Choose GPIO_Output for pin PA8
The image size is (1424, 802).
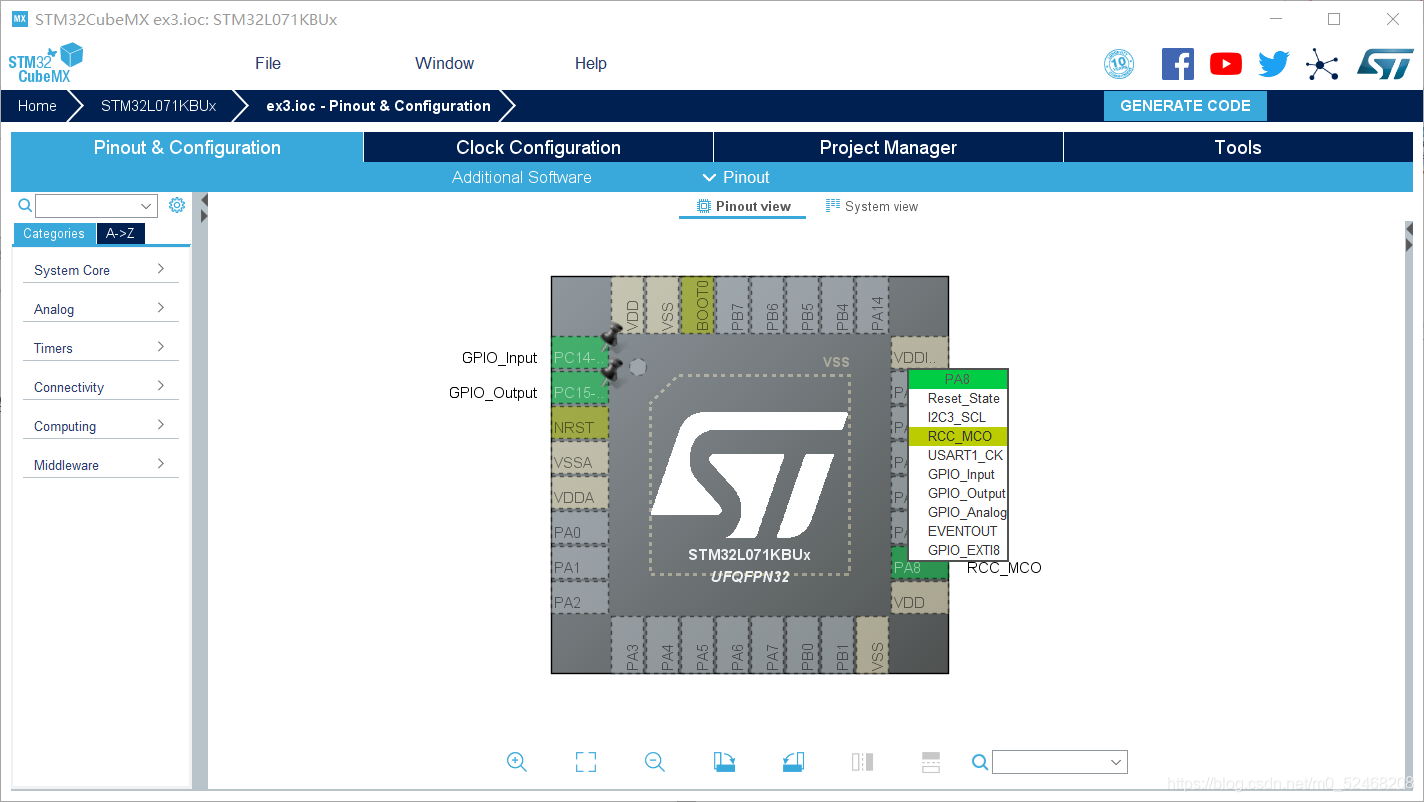[958, 493]
